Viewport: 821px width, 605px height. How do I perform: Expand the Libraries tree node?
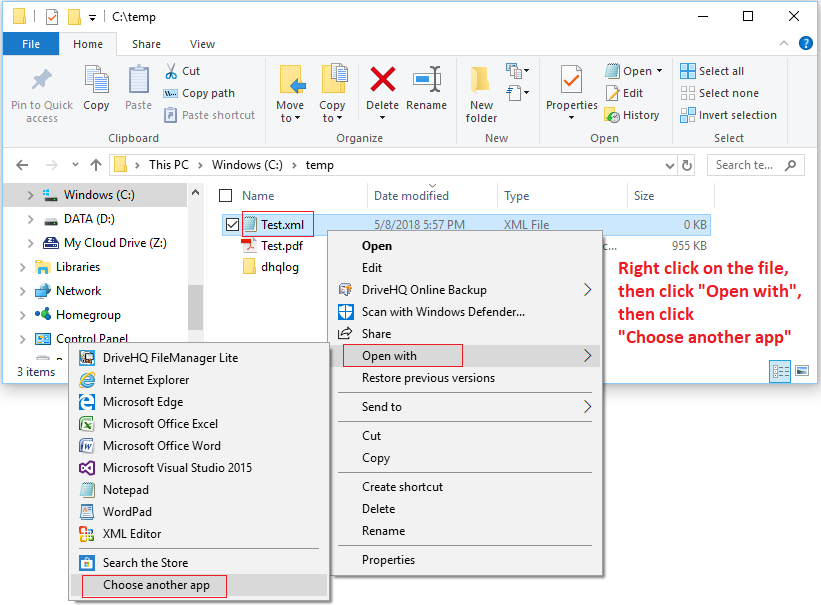(x=22, y=267)
